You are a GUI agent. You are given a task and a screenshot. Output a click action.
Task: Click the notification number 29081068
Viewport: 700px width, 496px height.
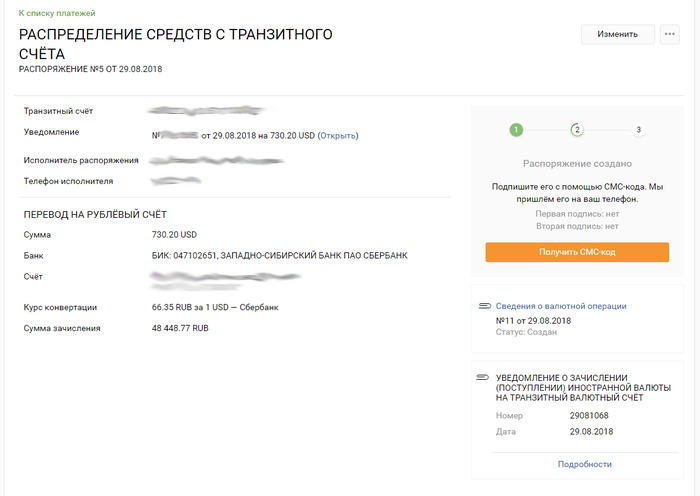point(590,415)
